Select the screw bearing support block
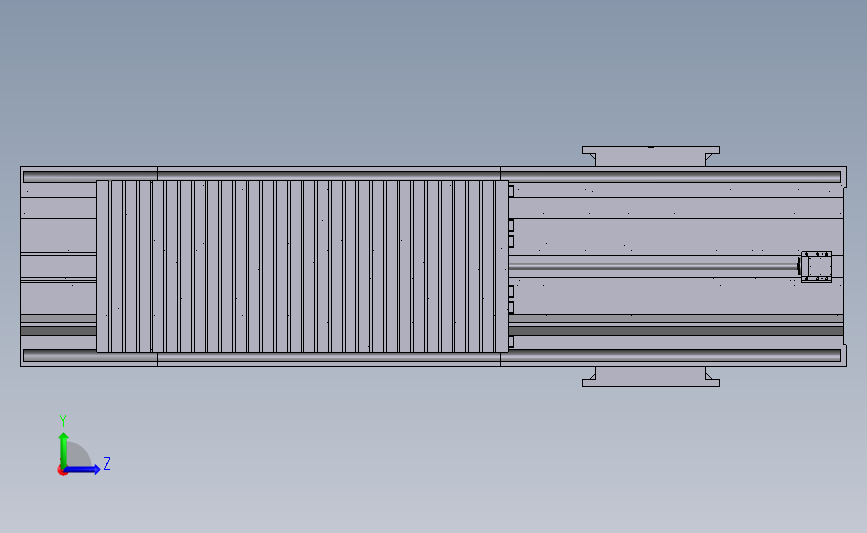This screenshot has width=867, height=533. tap(816, 266)
